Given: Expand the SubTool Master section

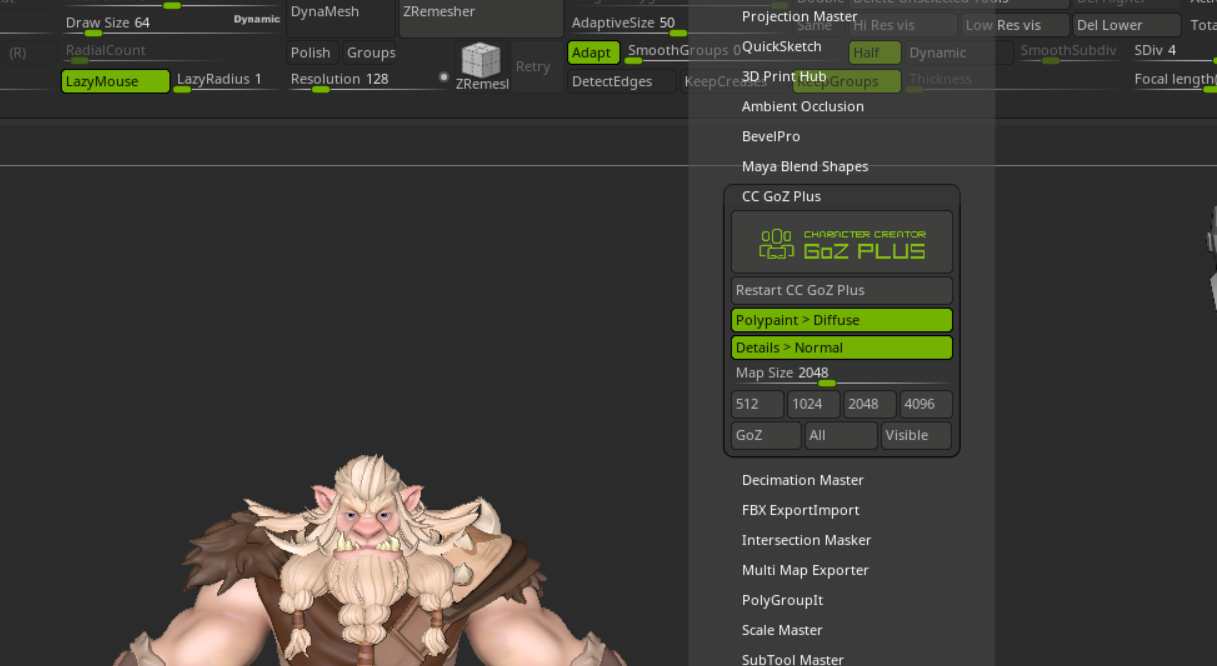Looking at the screenshot, I should coord(792,659).
